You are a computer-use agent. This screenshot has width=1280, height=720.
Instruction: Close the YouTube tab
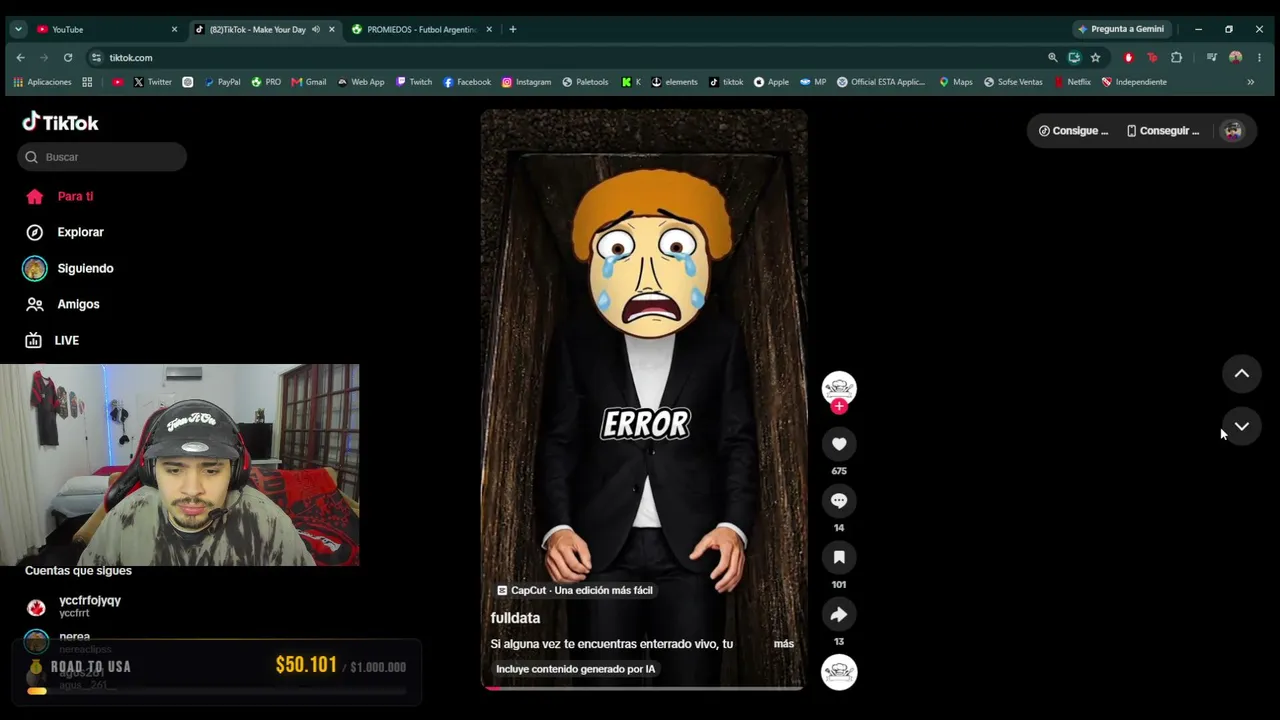[x=174, y=29]
